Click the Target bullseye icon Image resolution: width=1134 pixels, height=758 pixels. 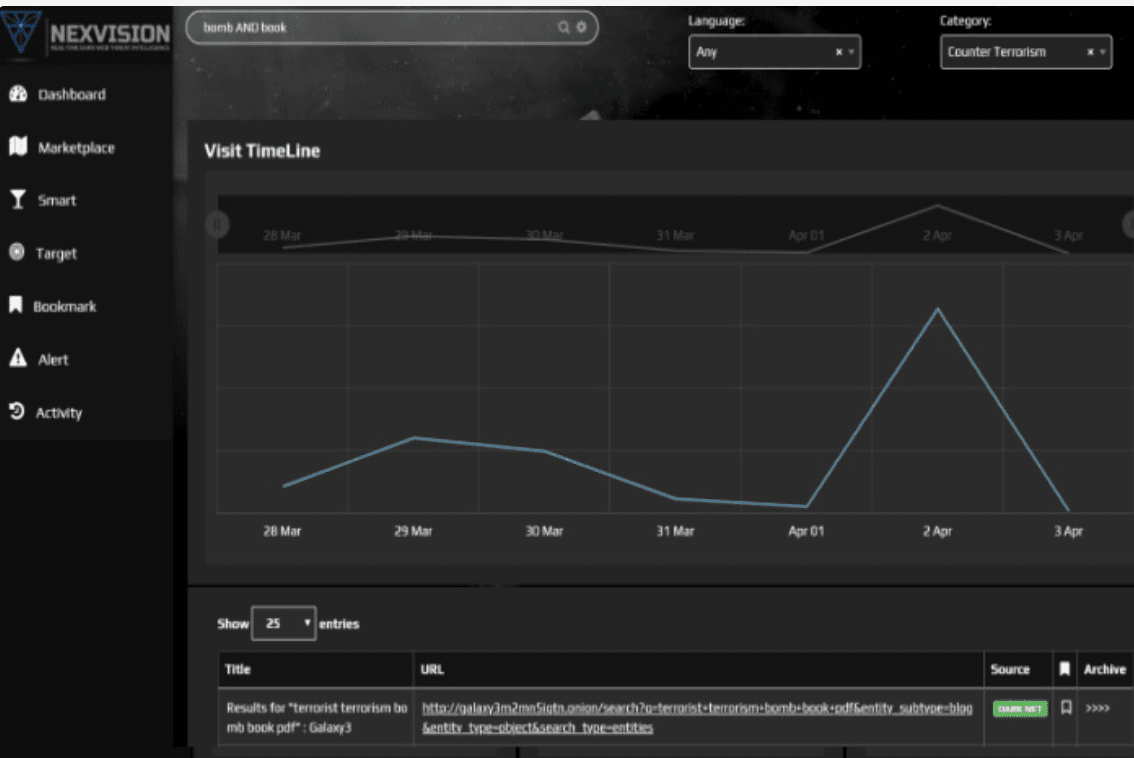pyautogui.click(x=17, y=253)
